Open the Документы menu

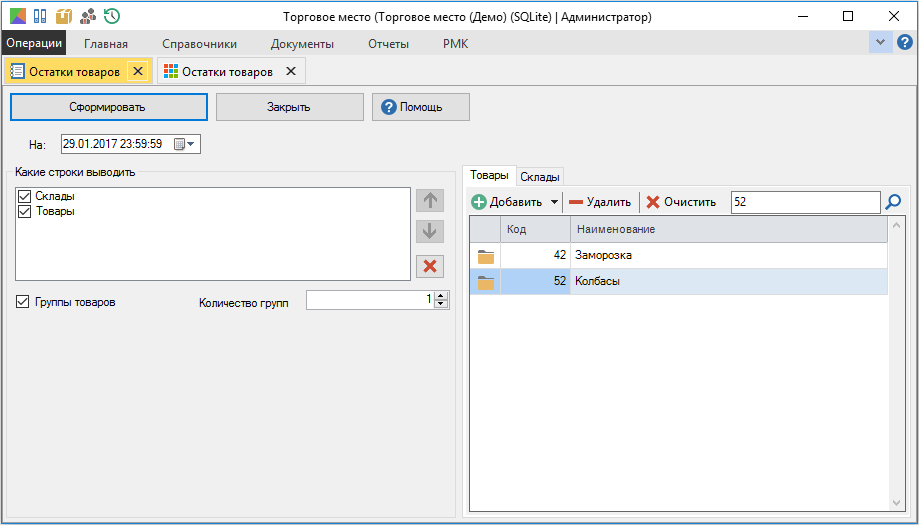point(302,44)
